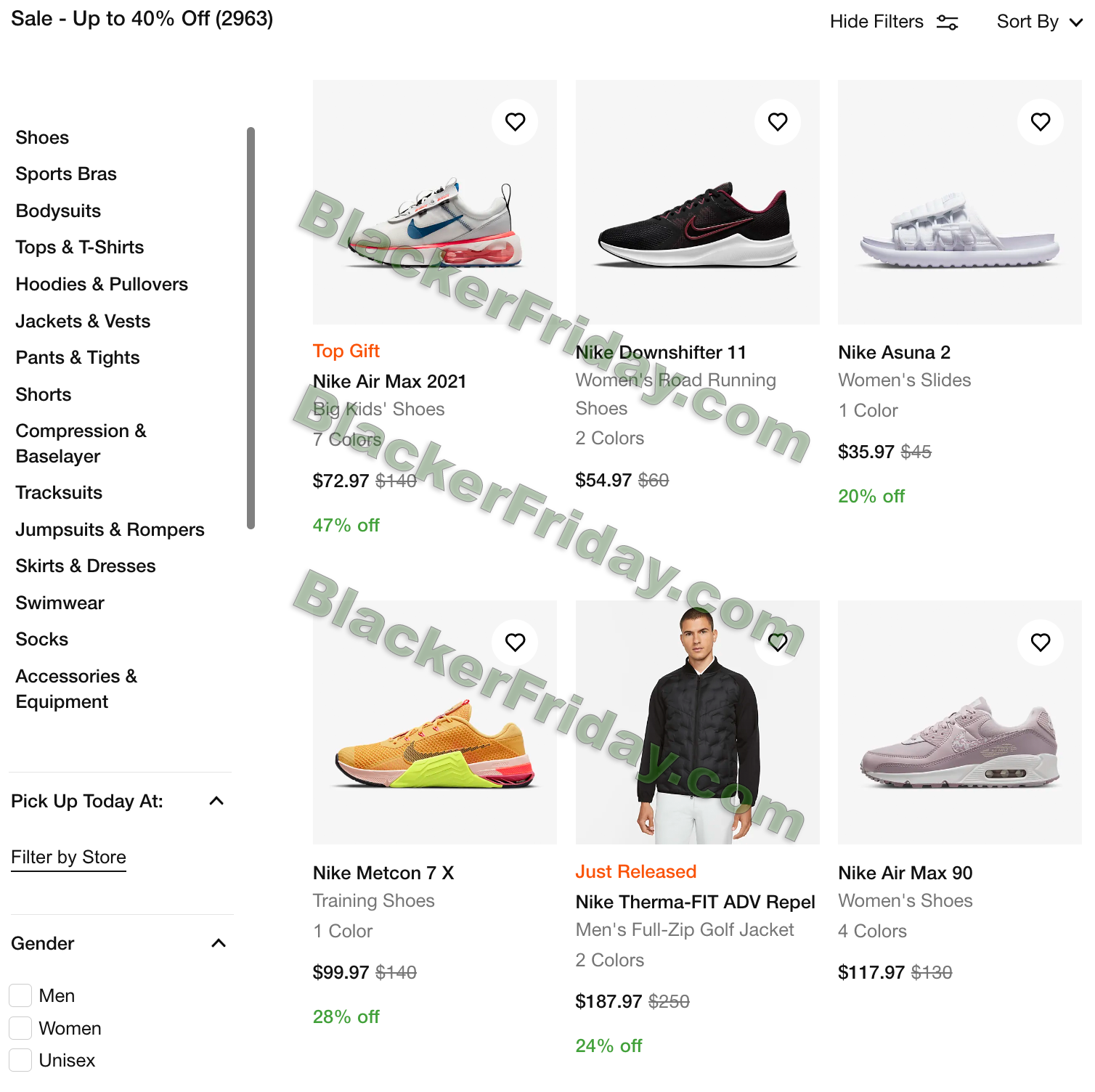Tap heart on Therma-FIT ADV Repel jacket
This screenshot has width=1095, height=1092.
(x=778, y=643)
